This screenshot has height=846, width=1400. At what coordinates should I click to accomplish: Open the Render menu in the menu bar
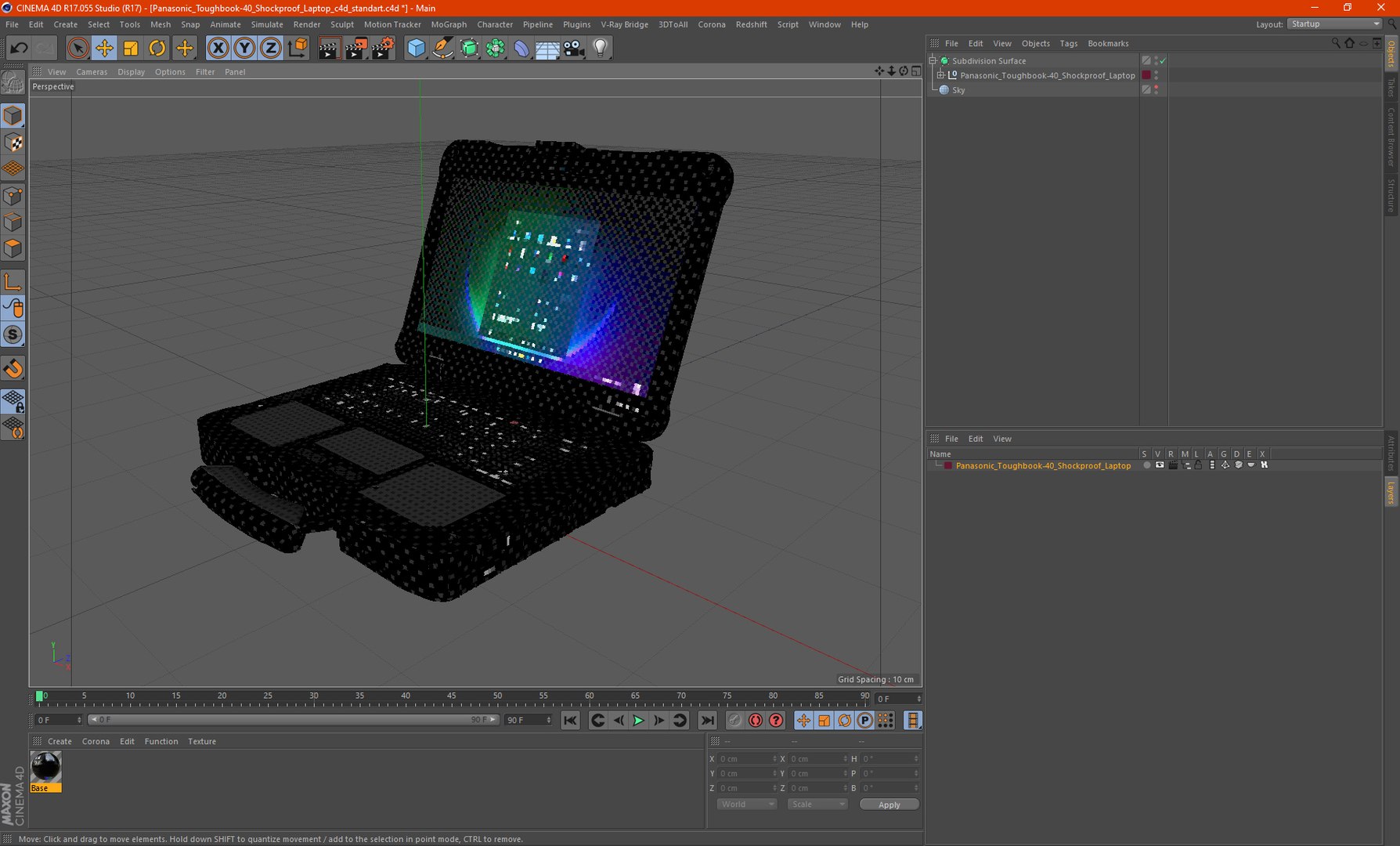(x=307, y=24)
